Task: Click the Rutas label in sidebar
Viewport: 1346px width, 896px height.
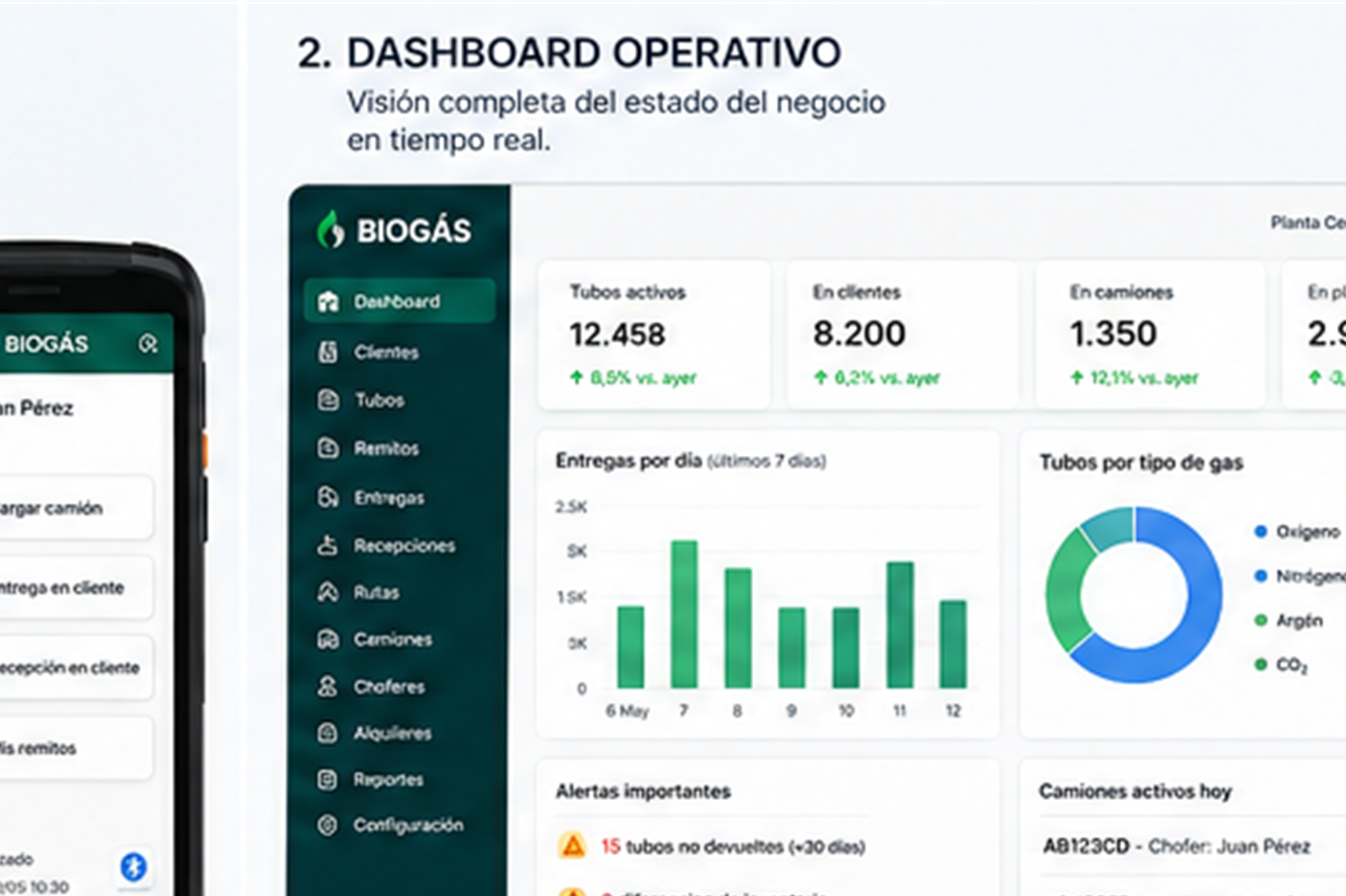Action: [376, 593]
